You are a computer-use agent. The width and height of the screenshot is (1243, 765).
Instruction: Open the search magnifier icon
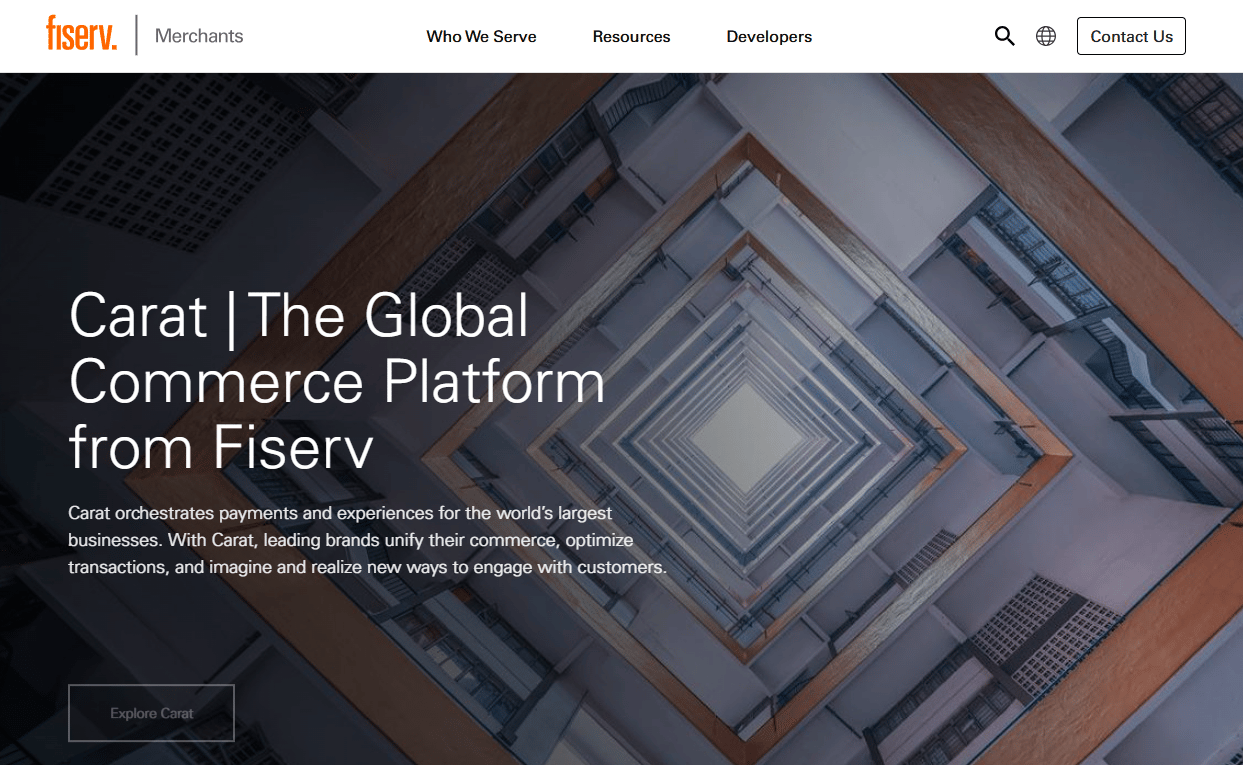(x=1005, y=36)
